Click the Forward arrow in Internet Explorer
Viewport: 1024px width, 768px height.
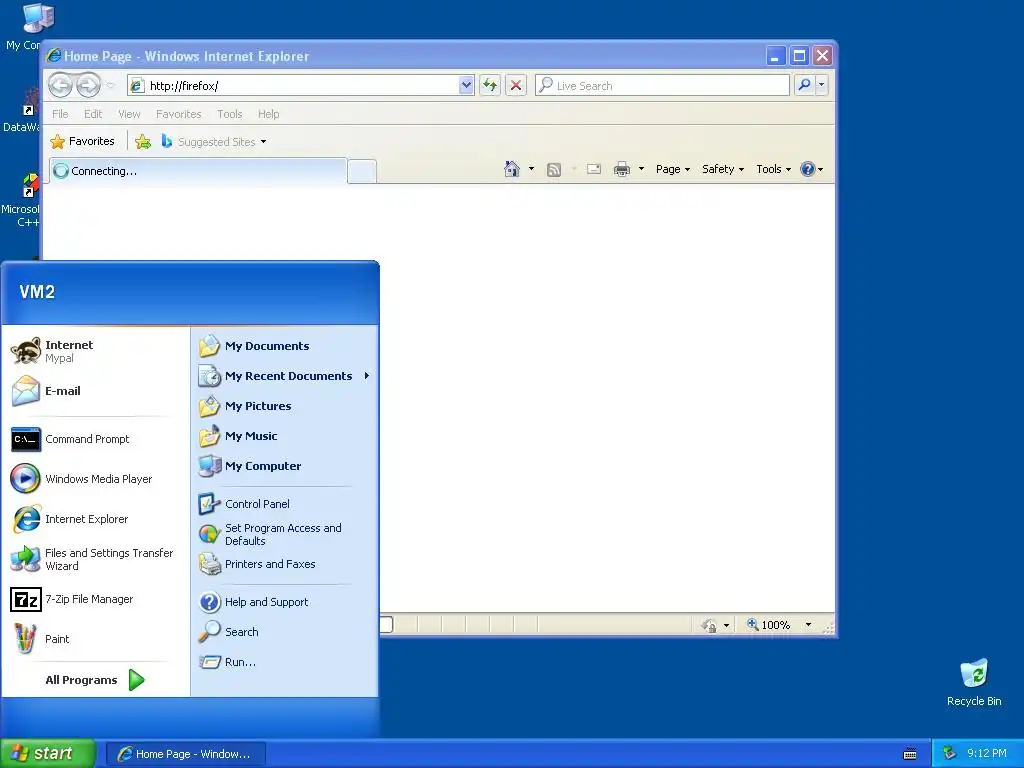[88, 85]
